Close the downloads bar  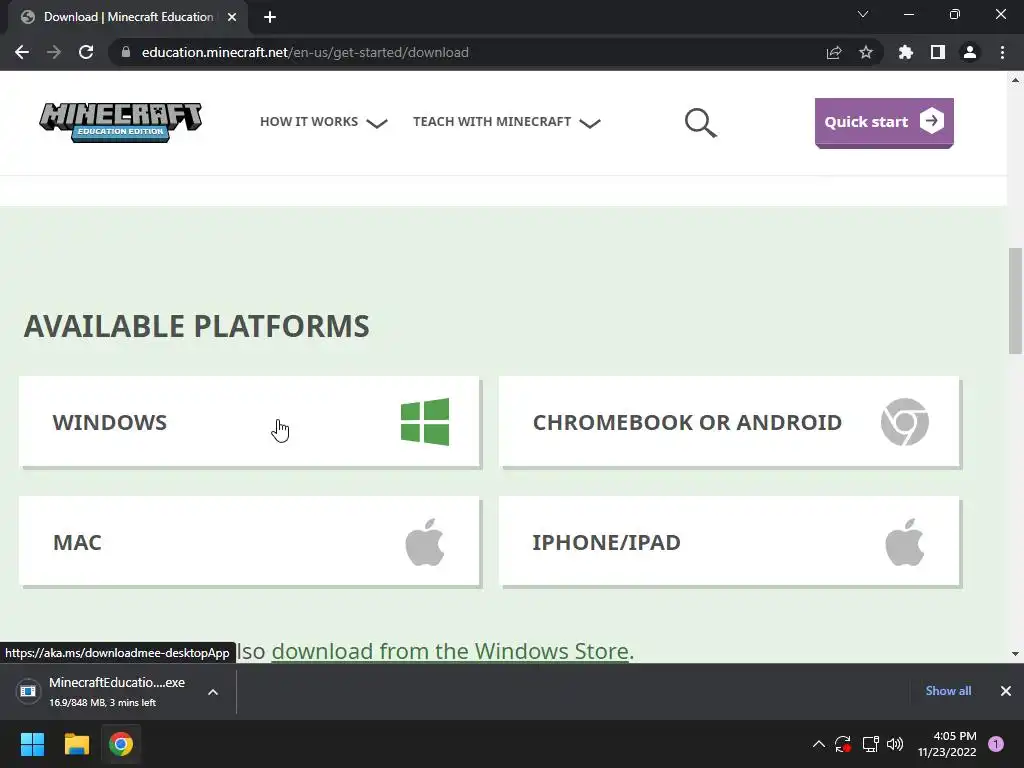[x=1006, y=691]
